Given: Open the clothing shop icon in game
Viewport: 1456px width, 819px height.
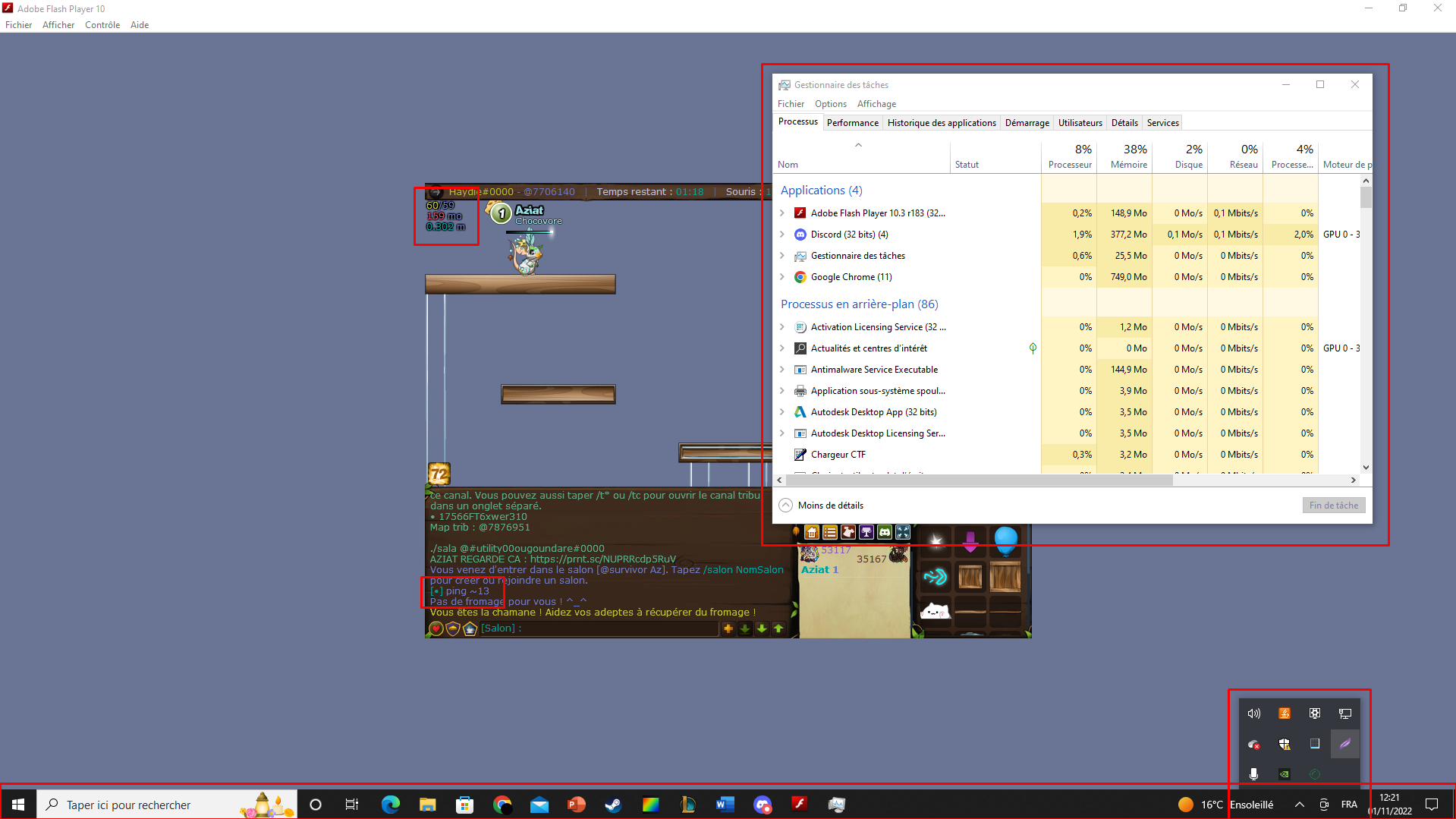Looking at the screenshot, I should [848, 533].
